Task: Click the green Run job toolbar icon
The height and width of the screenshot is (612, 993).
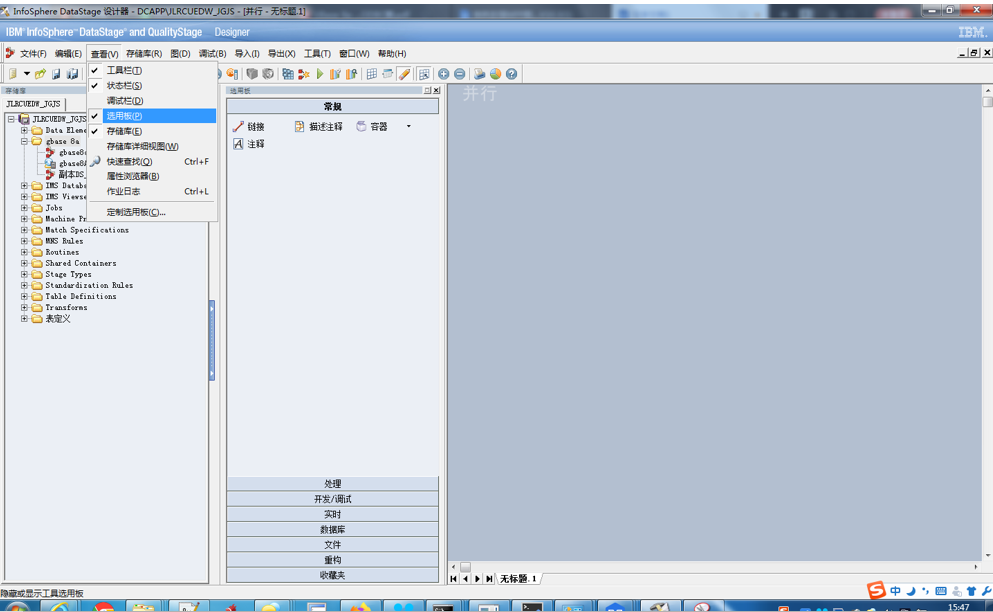Action: pos(320,74)
